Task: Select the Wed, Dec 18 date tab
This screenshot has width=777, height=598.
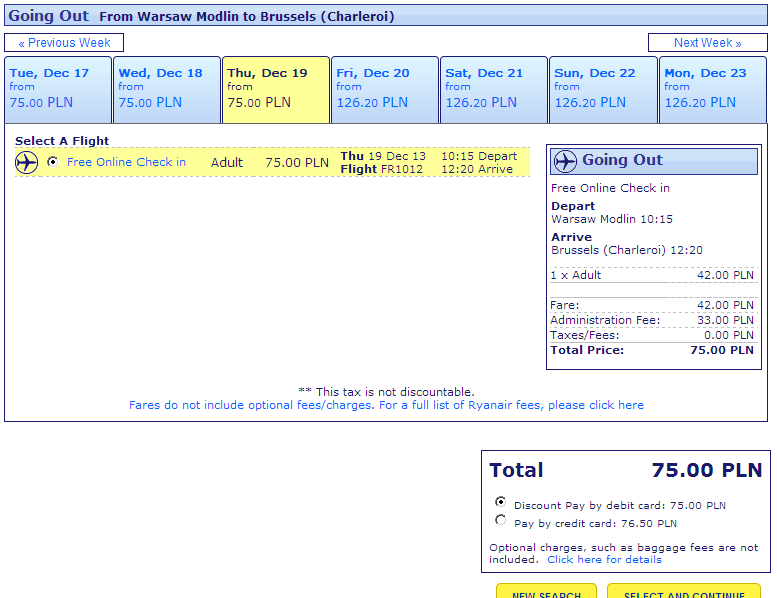Action: tap(167, 89)
